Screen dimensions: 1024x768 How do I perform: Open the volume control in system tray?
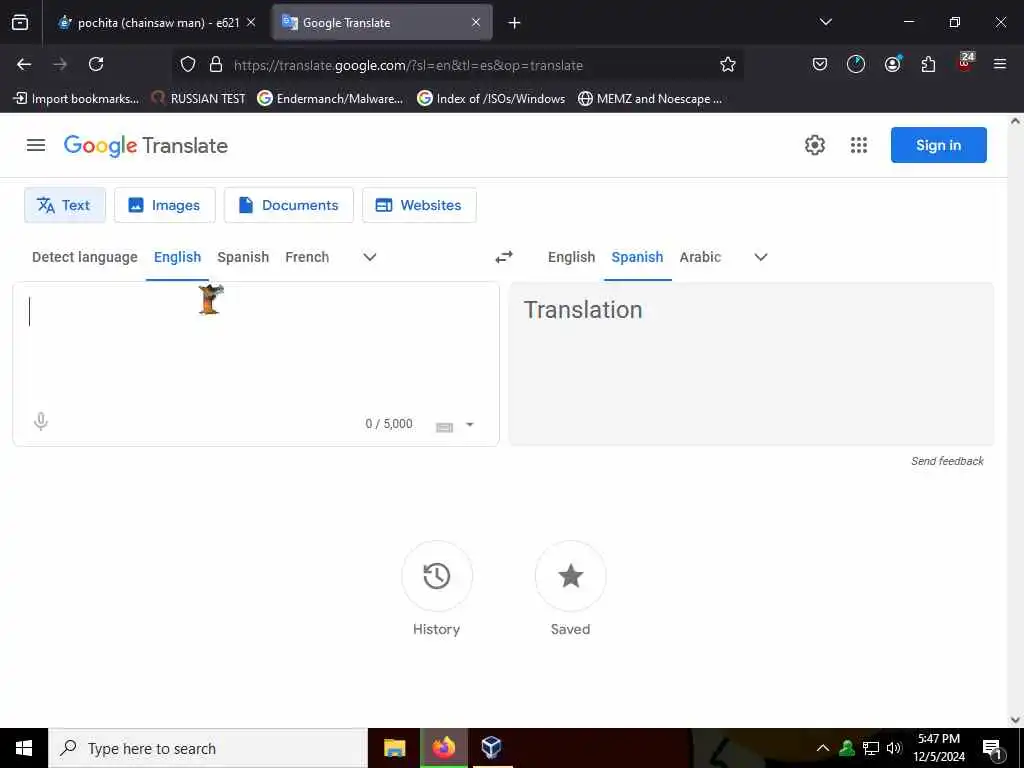tap(894, 748)
